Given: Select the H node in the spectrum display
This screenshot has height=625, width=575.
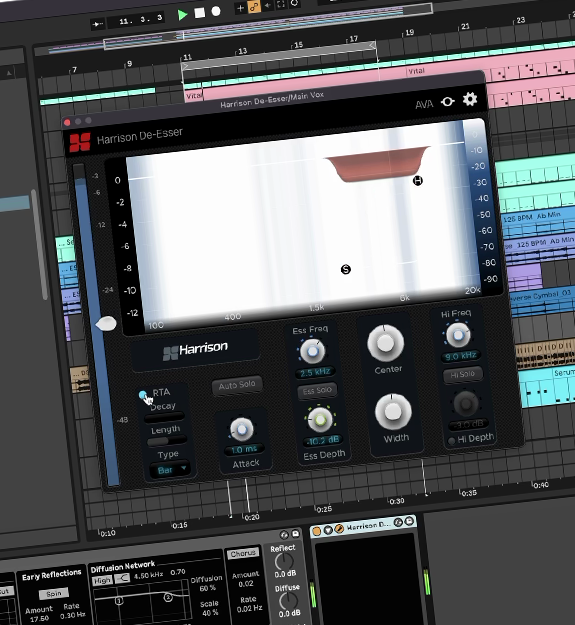Looking at the screenshot, I should click(418, 181).
